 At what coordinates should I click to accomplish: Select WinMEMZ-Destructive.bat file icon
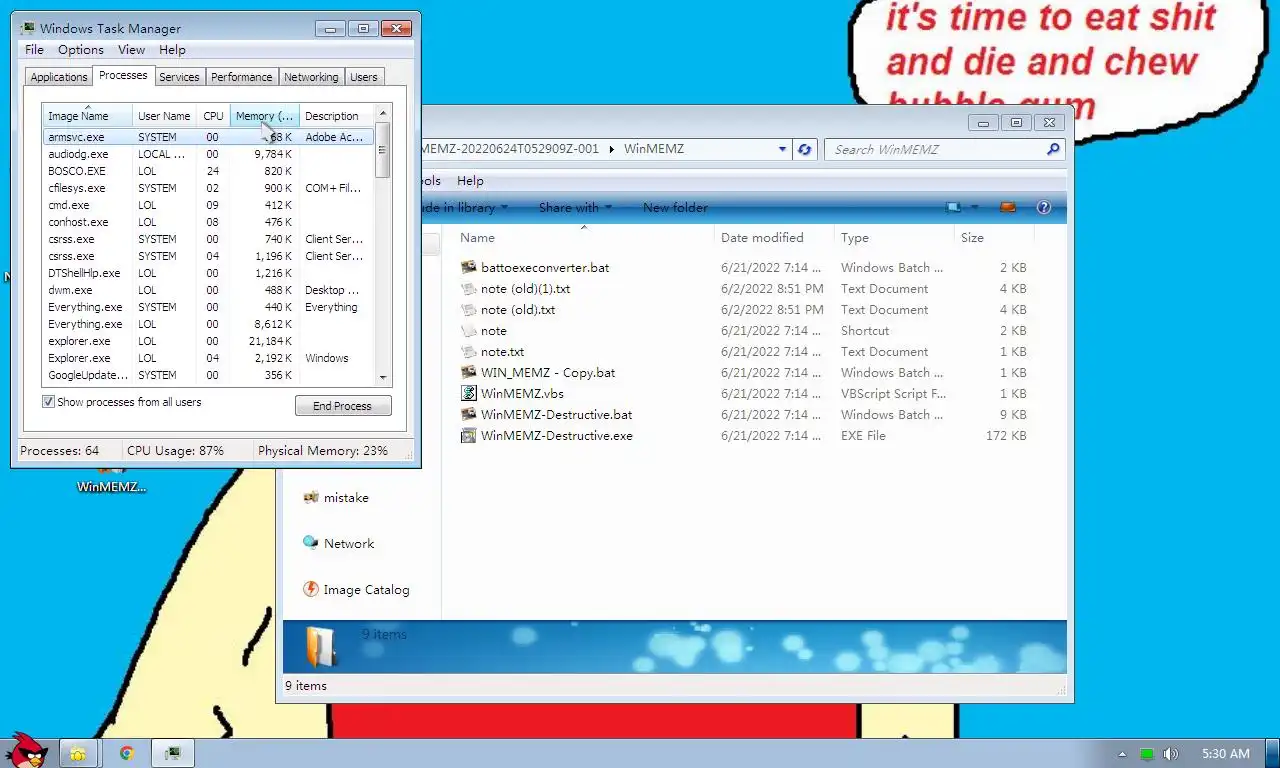[468, 414]
